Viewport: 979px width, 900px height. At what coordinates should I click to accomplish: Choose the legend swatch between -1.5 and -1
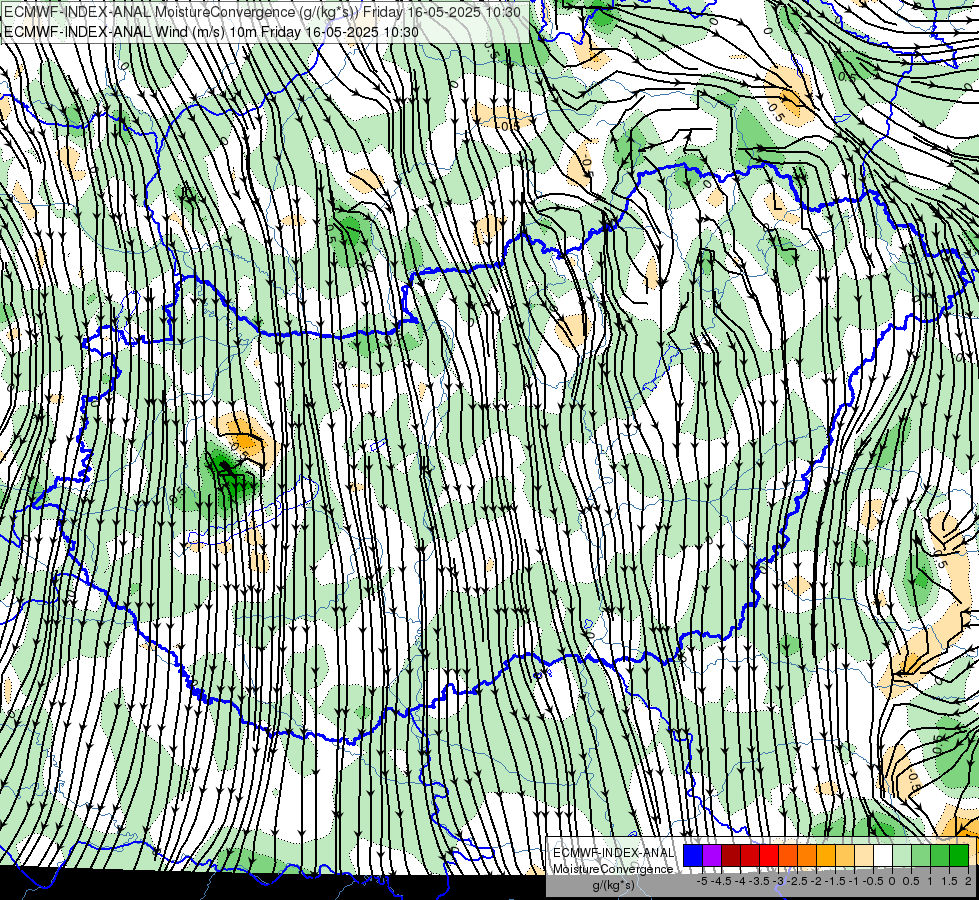point(826,855)
